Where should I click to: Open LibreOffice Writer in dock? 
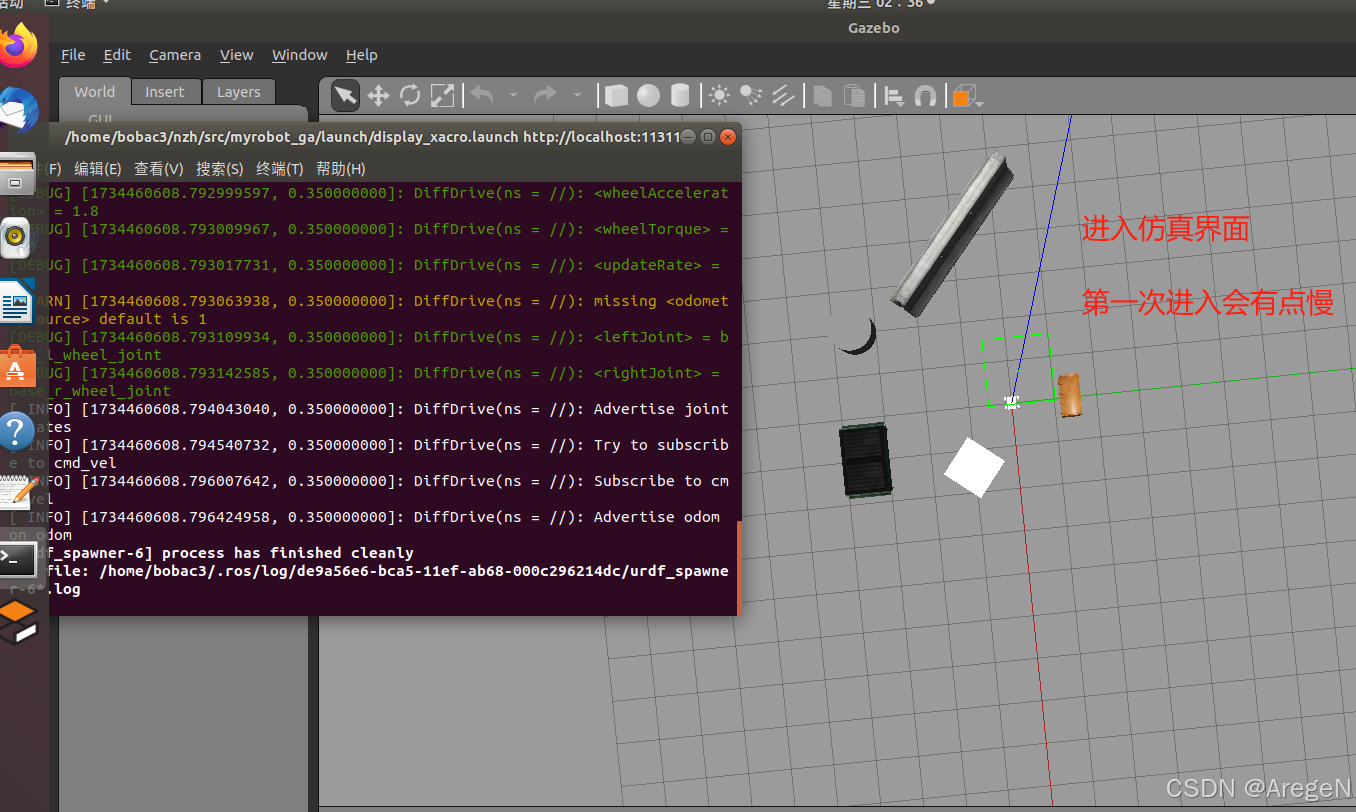point(17,302)
